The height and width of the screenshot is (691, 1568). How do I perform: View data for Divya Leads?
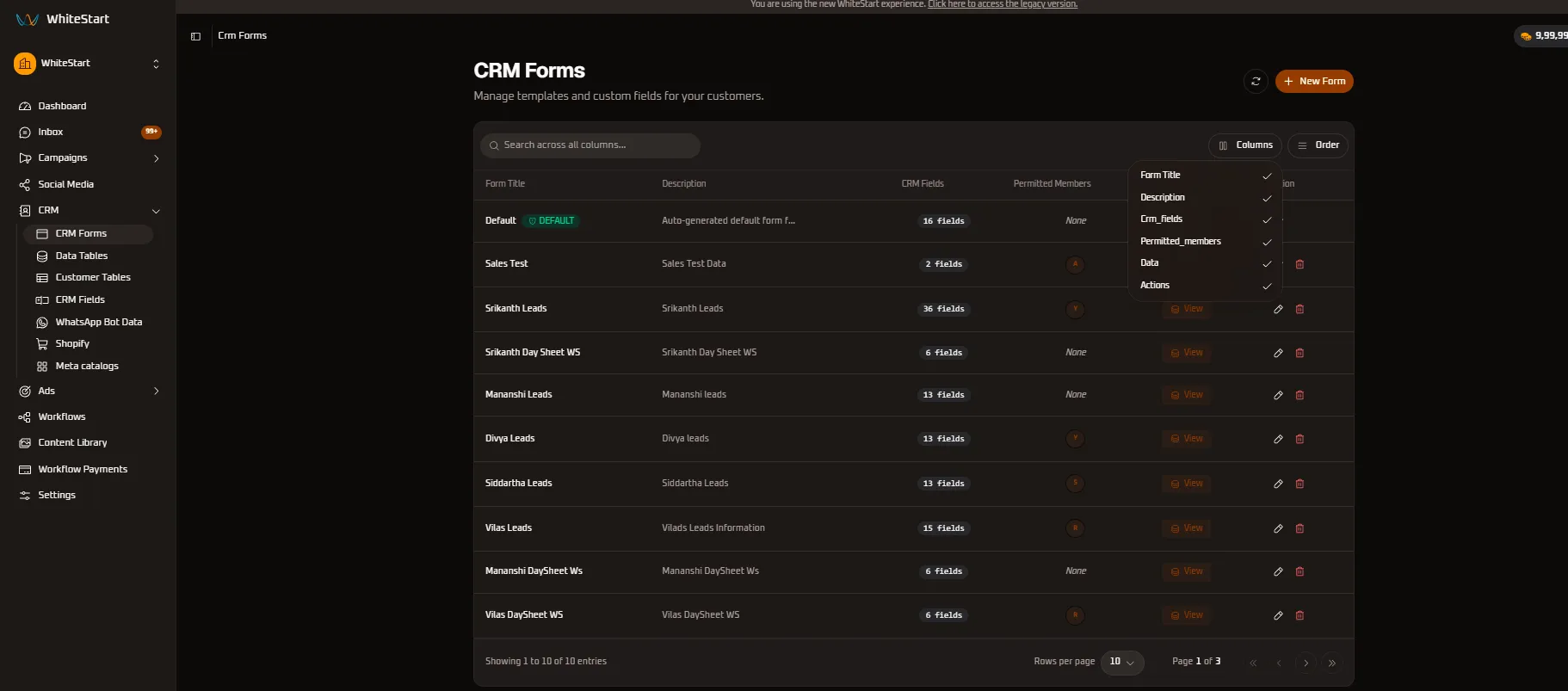click(1186, 439)
